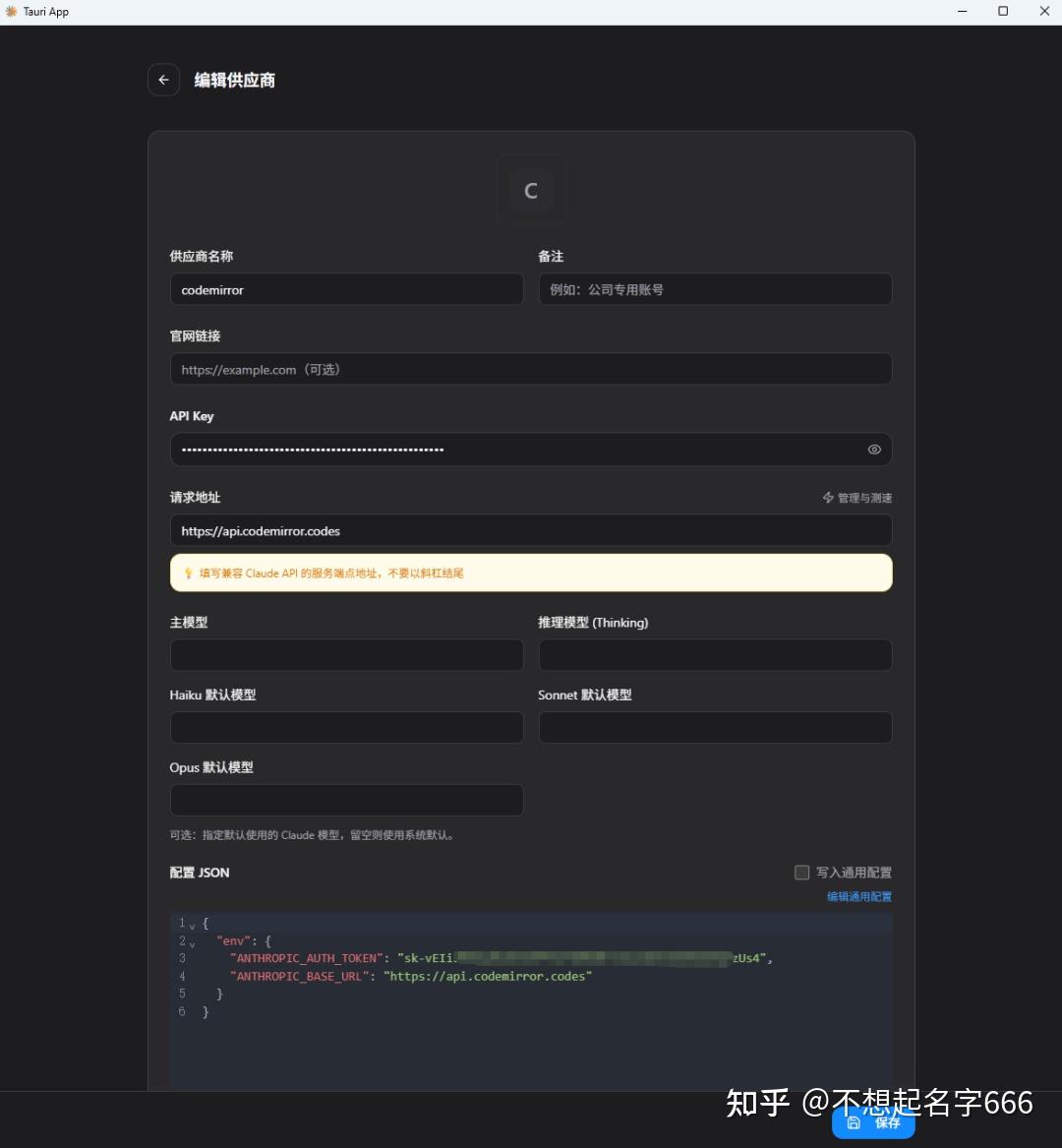Click the 推理模型 (Thinking) input field

click(x=715, y=655)
